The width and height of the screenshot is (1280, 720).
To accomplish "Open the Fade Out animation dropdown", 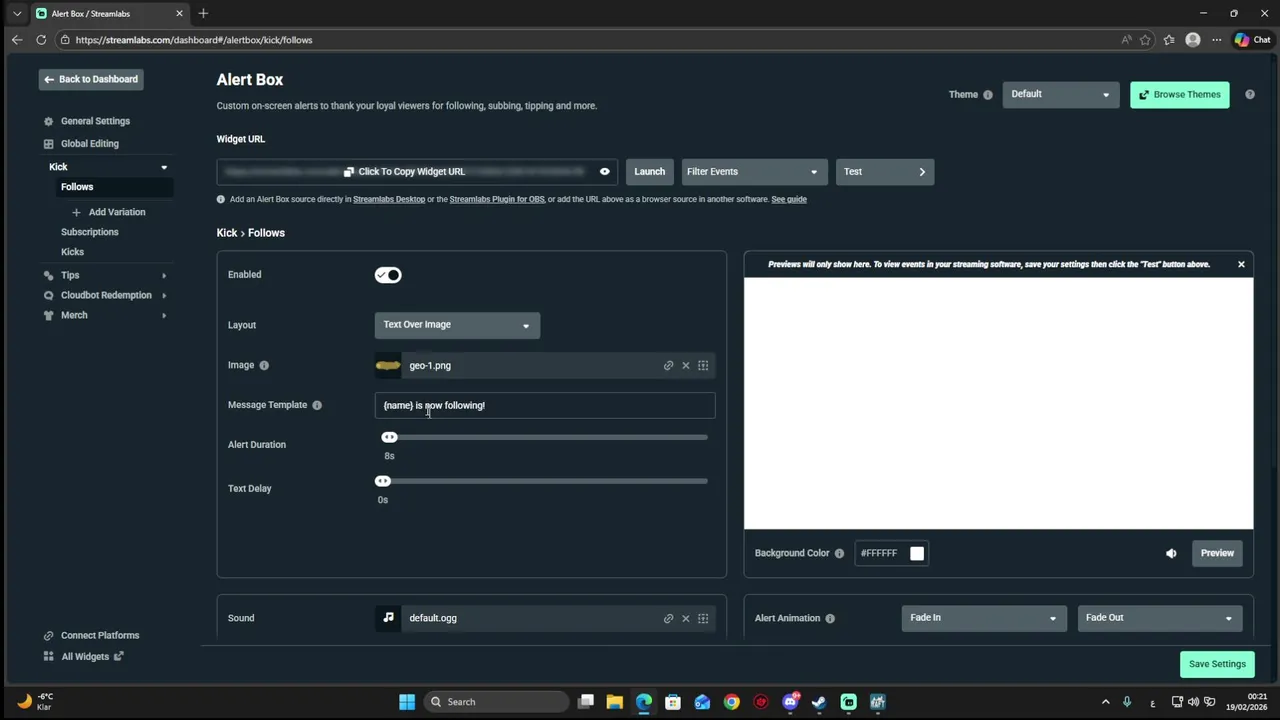I will click(1159, 618).
